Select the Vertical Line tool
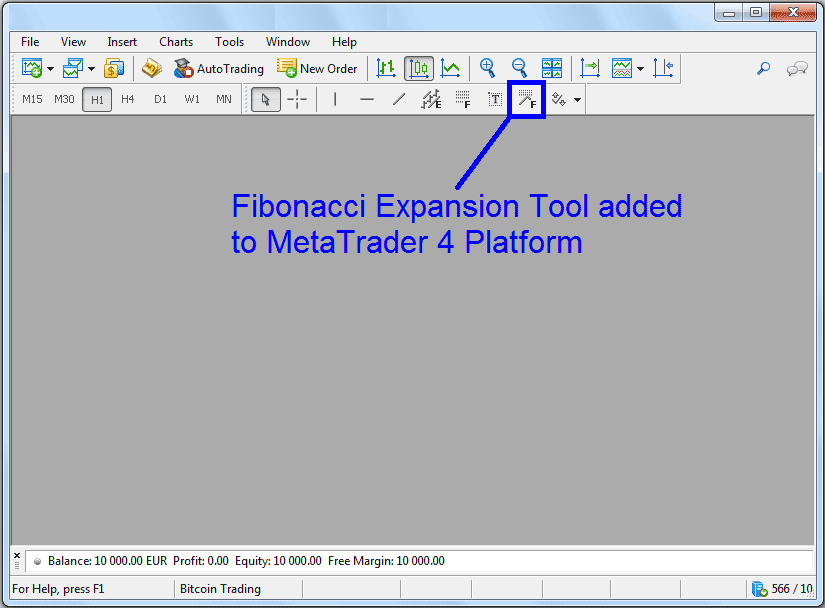This screenshot has height=608, width=825. (x=335, y=99)
